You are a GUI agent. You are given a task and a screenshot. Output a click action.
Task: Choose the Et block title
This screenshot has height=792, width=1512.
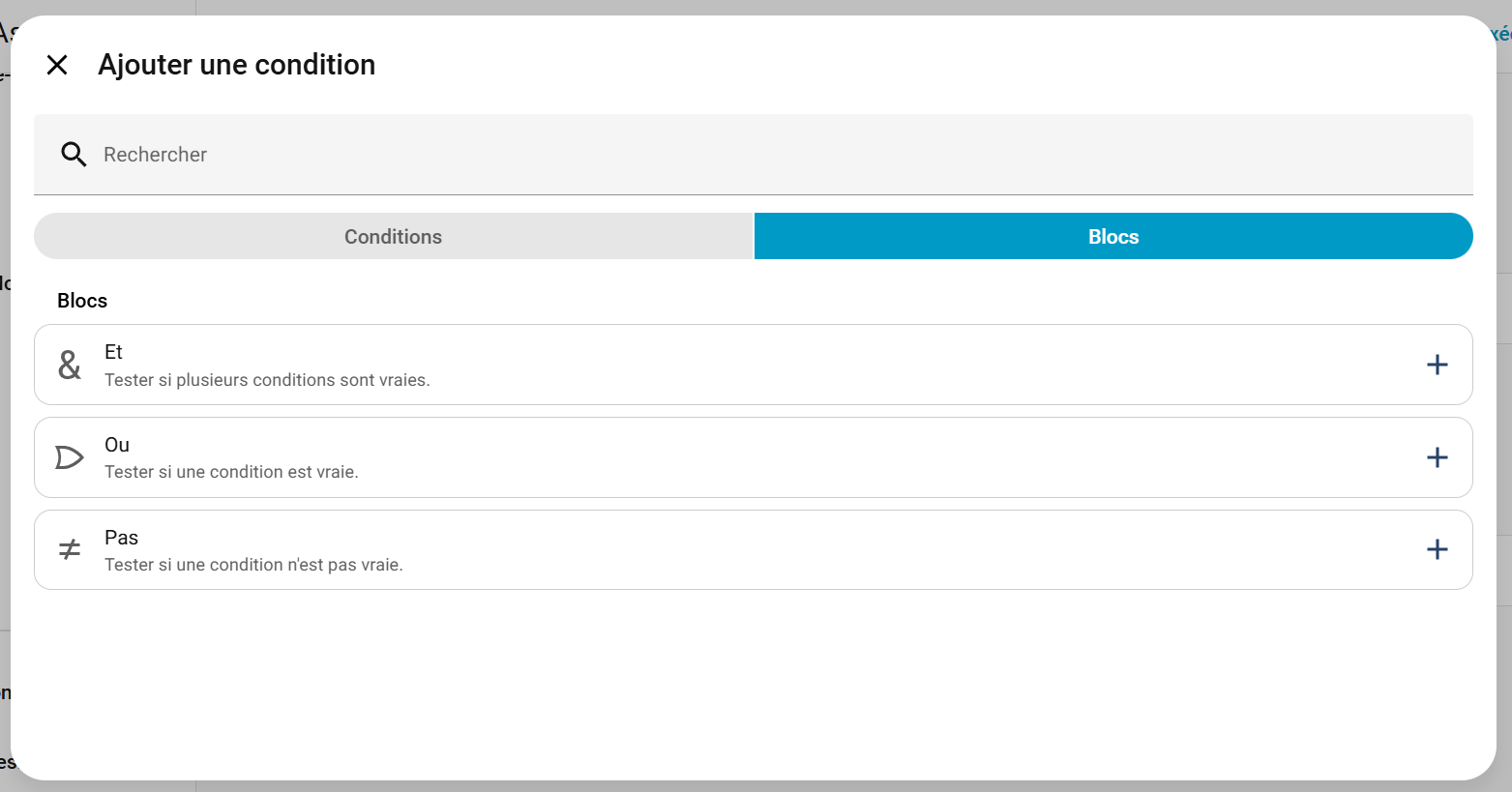pyautogui.click(x=113, y=352)
